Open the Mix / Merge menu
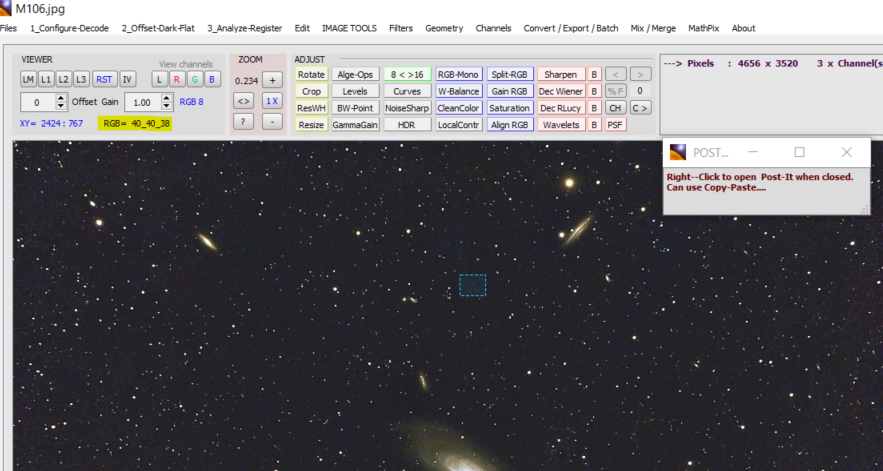The width and height of the screenshot is (883, 471). 653,28
